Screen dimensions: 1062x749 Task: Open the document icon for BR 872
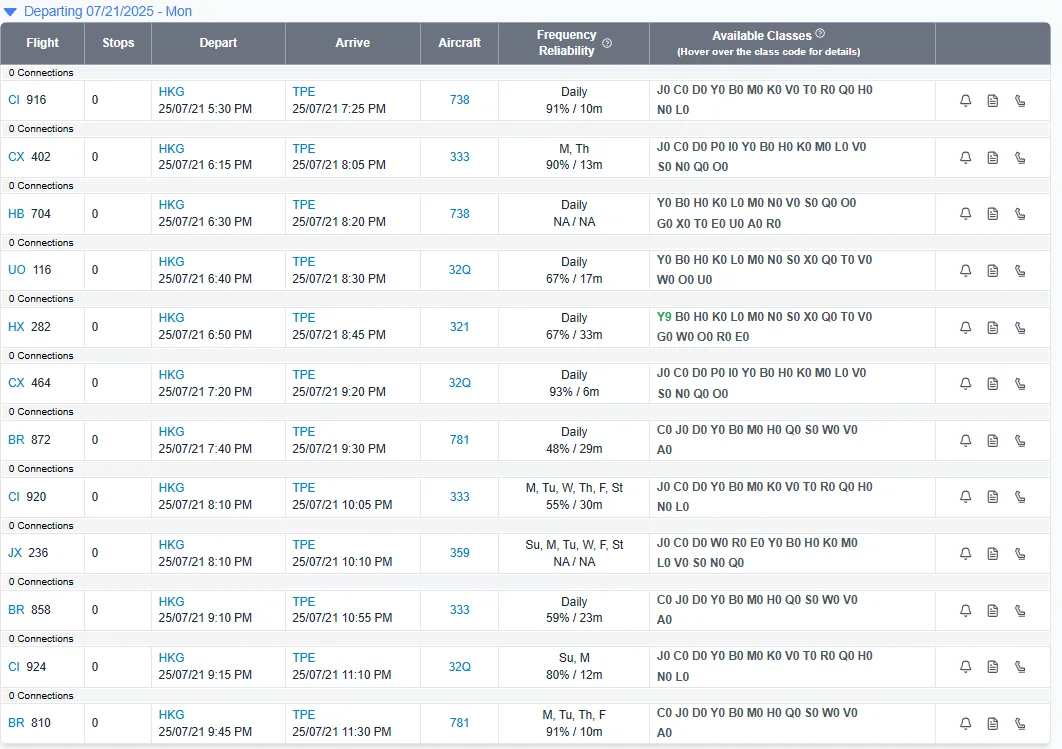tap(993, 441)
